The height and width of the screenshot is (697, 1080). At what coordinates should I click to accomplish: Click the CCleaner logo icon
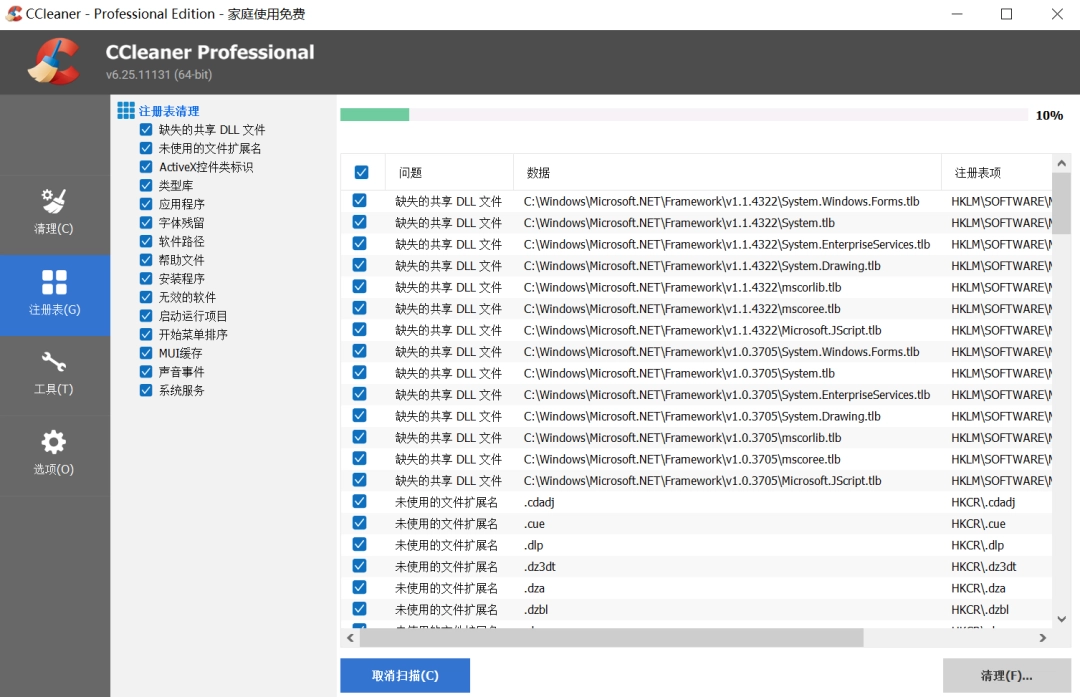[x=54, y=61]
